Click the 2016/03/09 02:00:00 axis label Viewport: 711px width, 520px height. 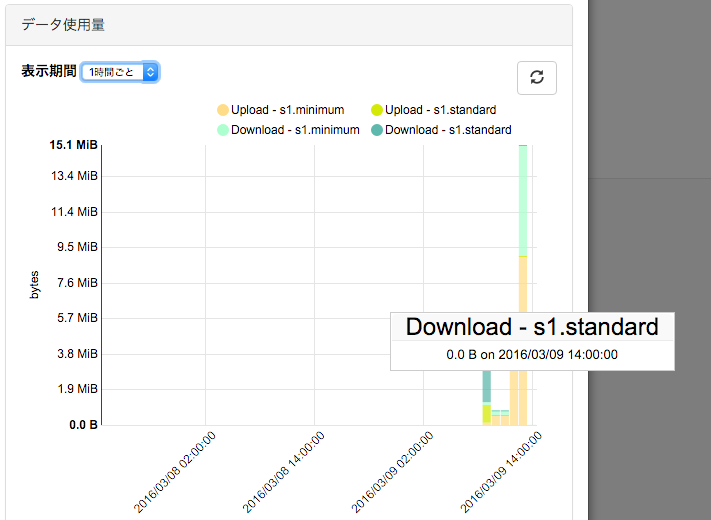pos(393,472)
